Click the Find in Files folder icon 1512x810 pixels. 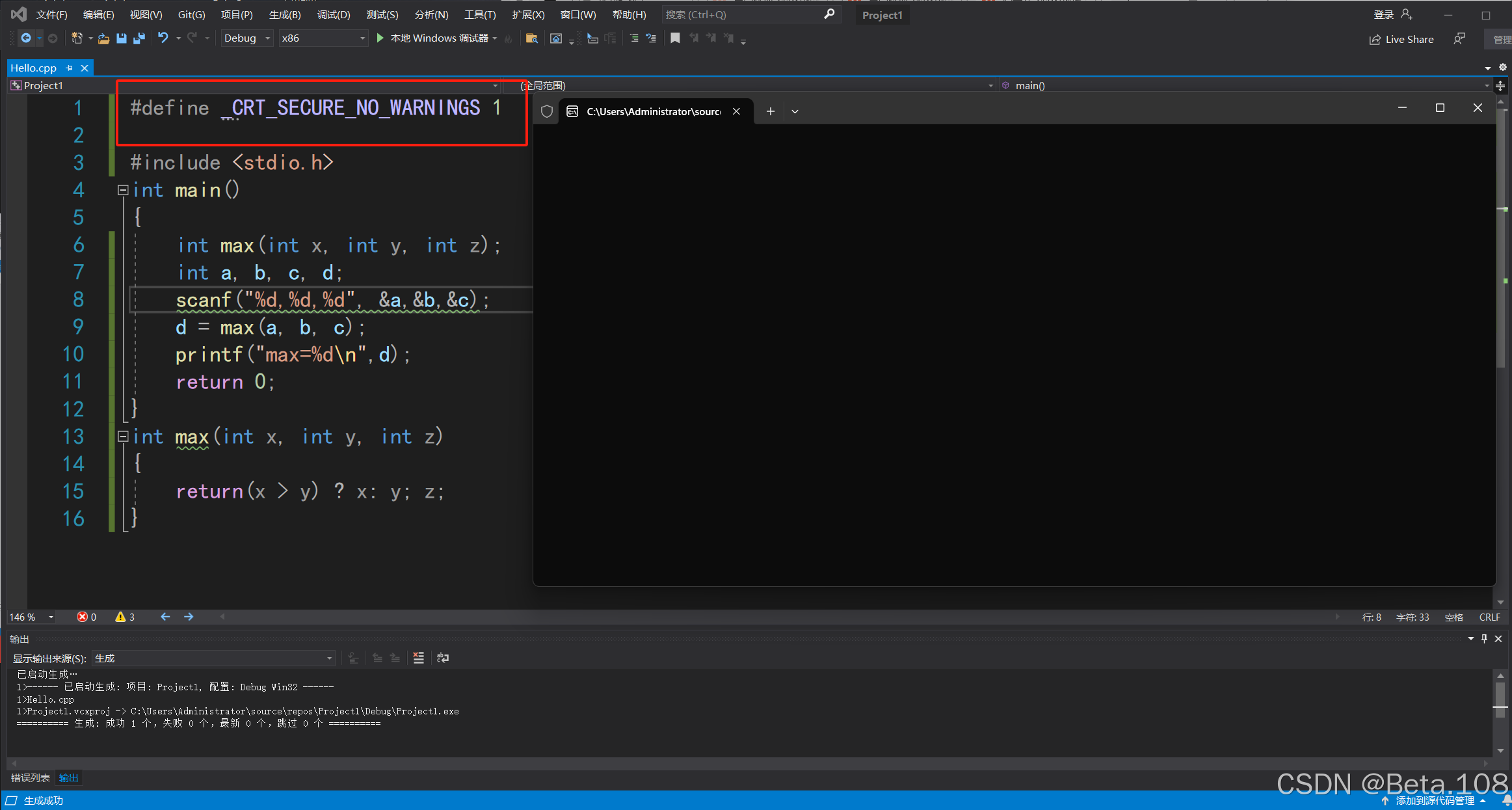(x=531, y=38)
